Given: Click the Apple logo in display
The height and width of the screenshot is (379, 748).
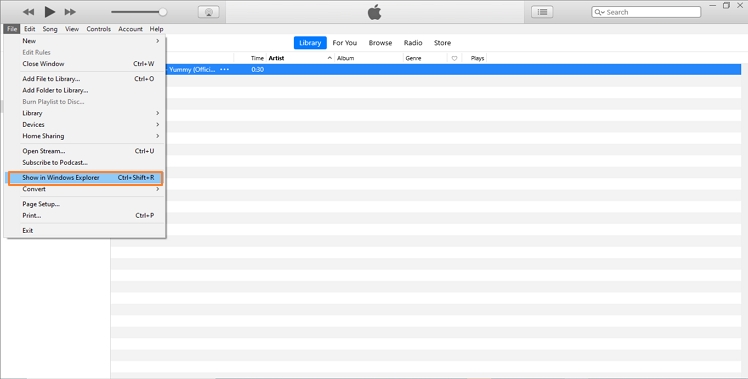Looking at the screenshot, I should point(374,12).
